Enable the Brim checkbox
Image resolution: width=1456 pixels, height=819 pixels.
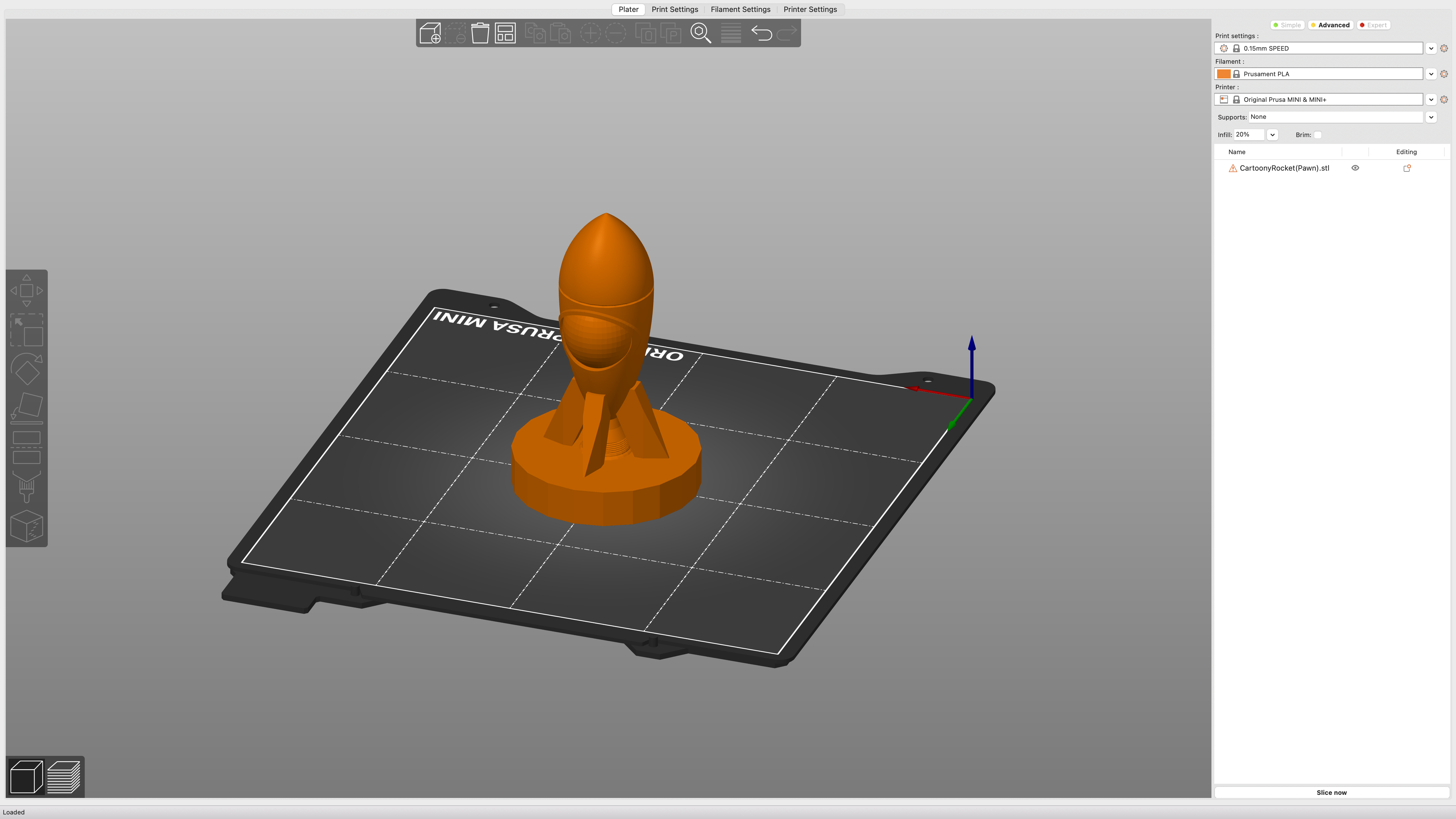tap(1318, 135)
